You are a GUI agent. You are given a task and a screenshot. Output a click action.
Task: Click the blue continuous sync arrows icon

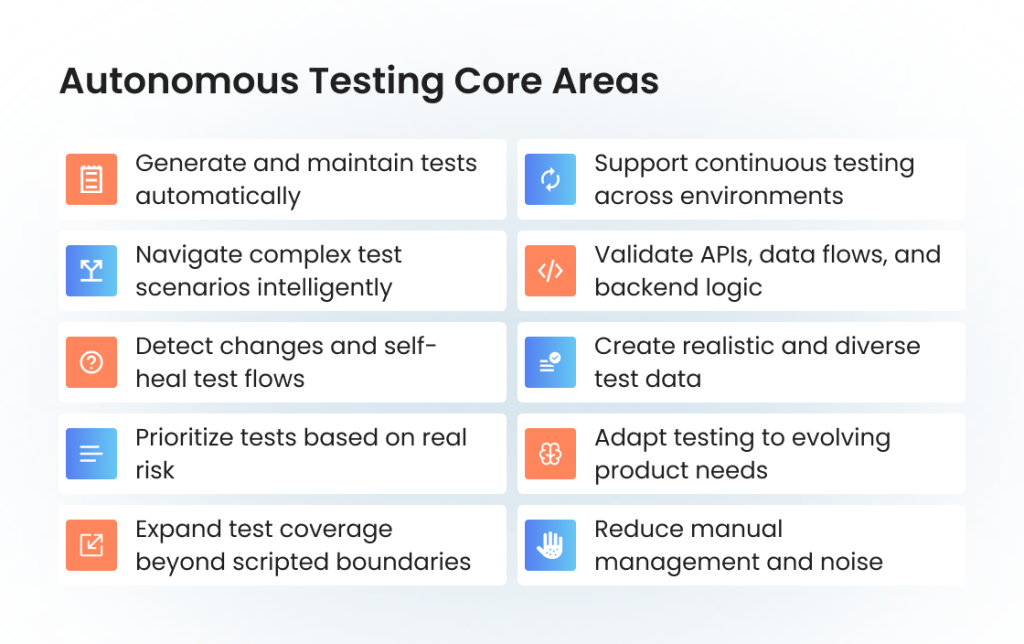click(550, 179)
